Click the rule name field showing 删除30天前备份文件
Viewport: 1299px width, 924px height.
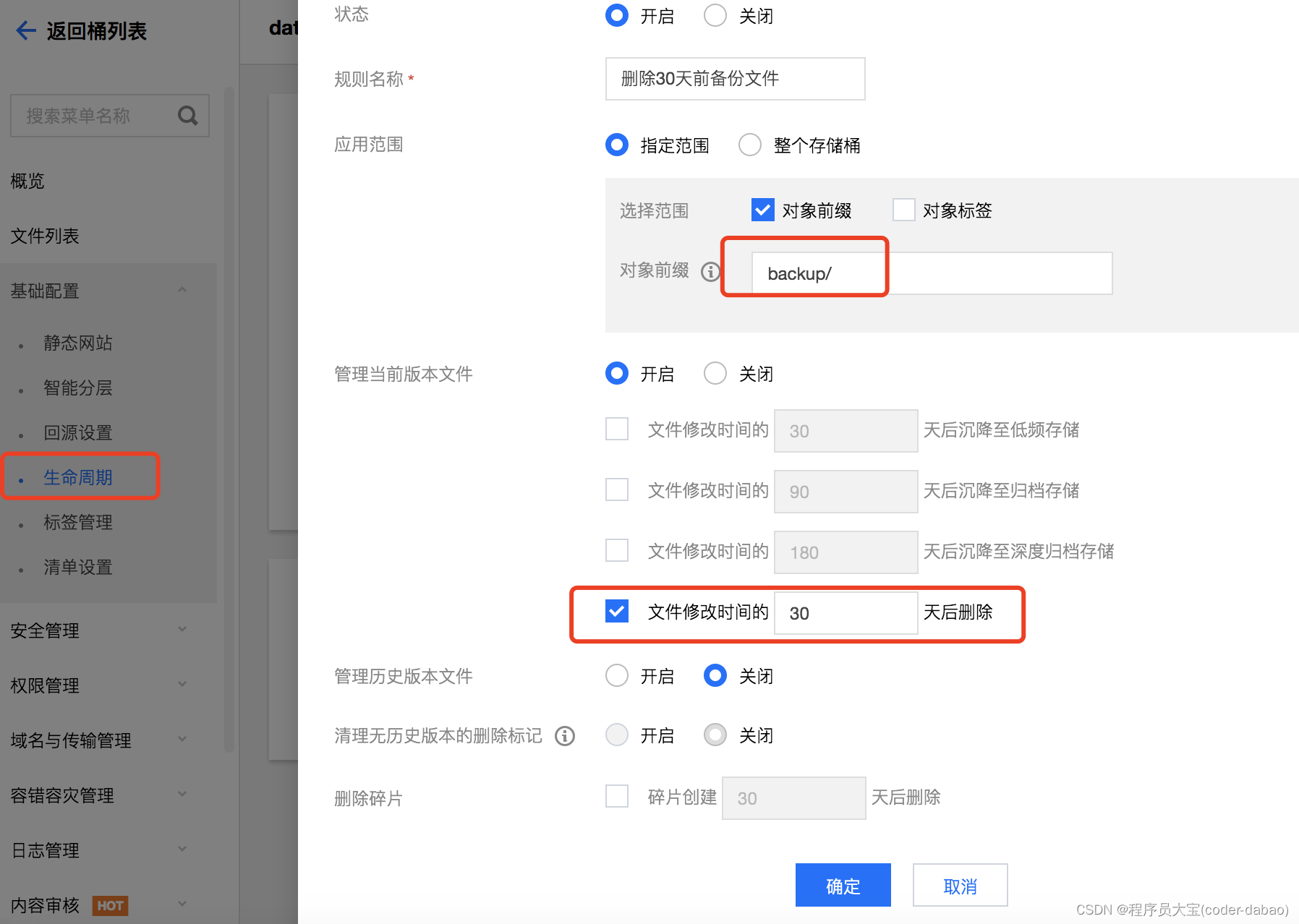click(x=734, y=79)
